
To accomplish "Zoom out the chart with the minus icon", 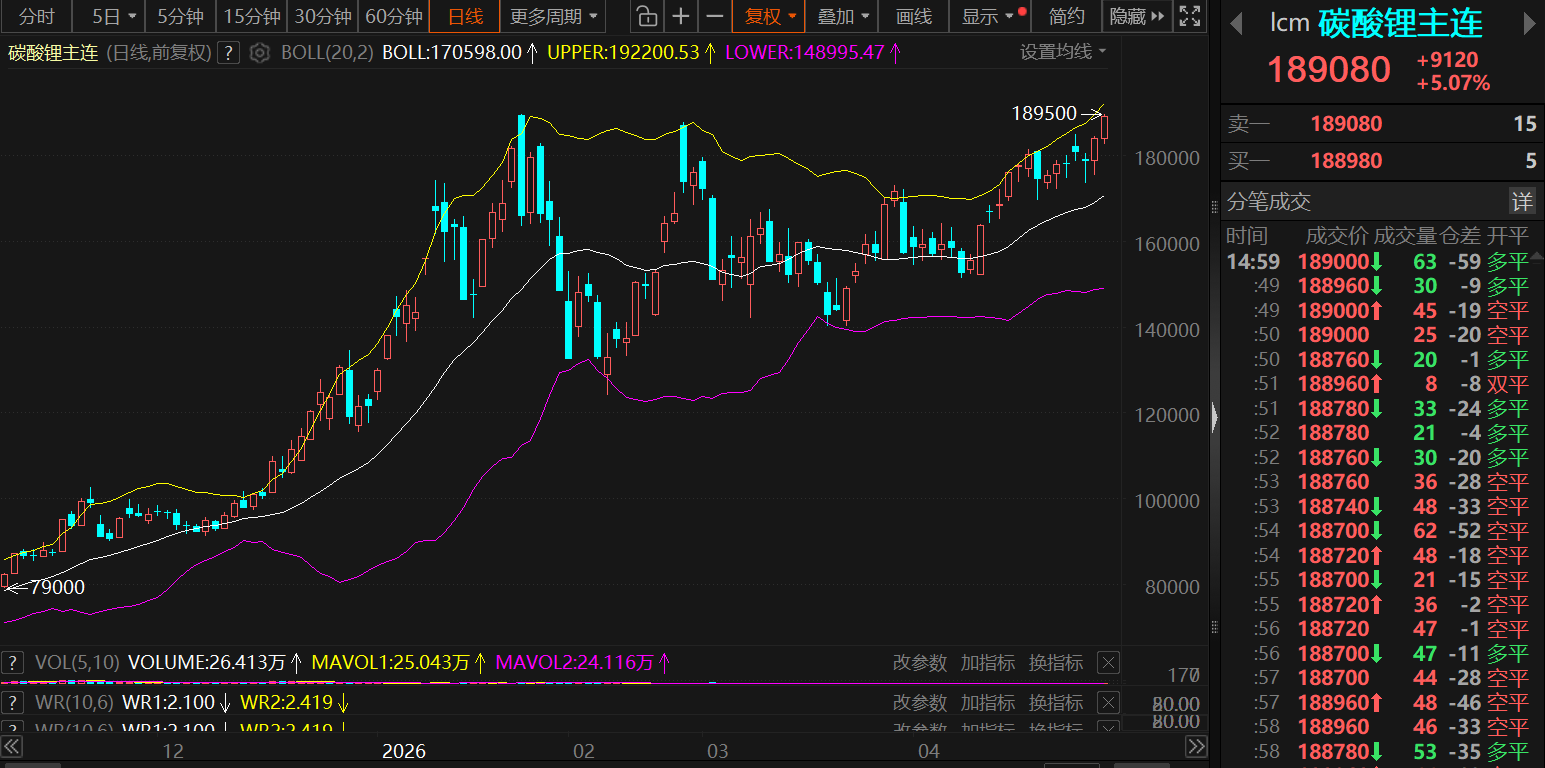I will (x=714, y=16).
